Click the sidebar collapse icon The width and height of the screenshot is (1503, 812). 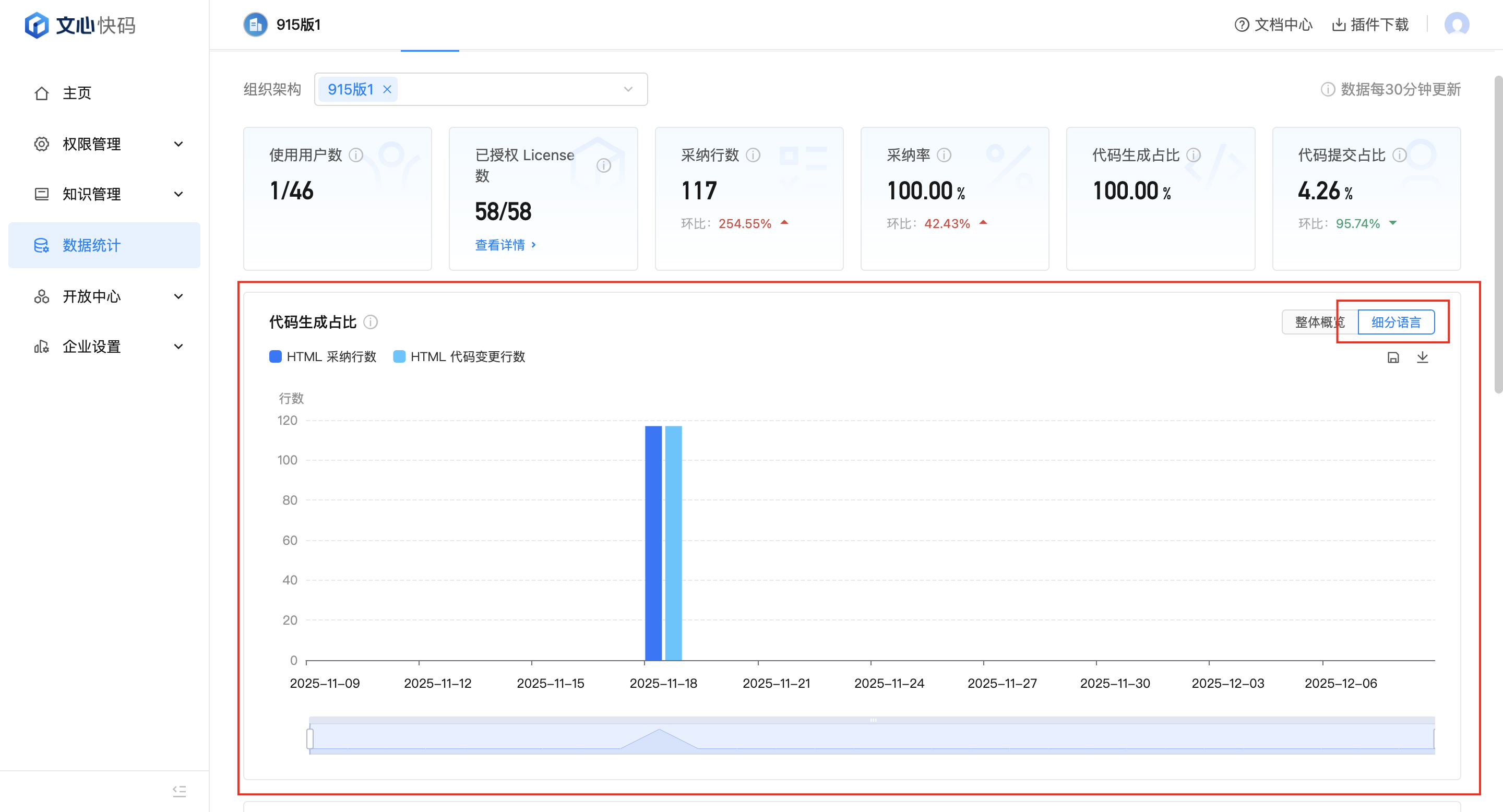tap(179, 791)
